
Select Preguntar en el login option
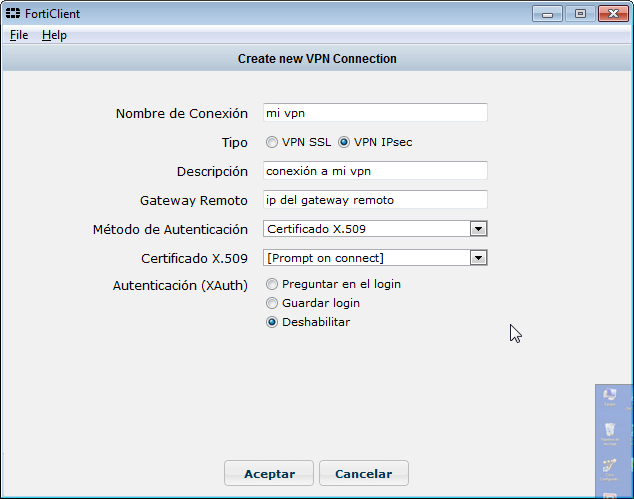click(272, 284)
